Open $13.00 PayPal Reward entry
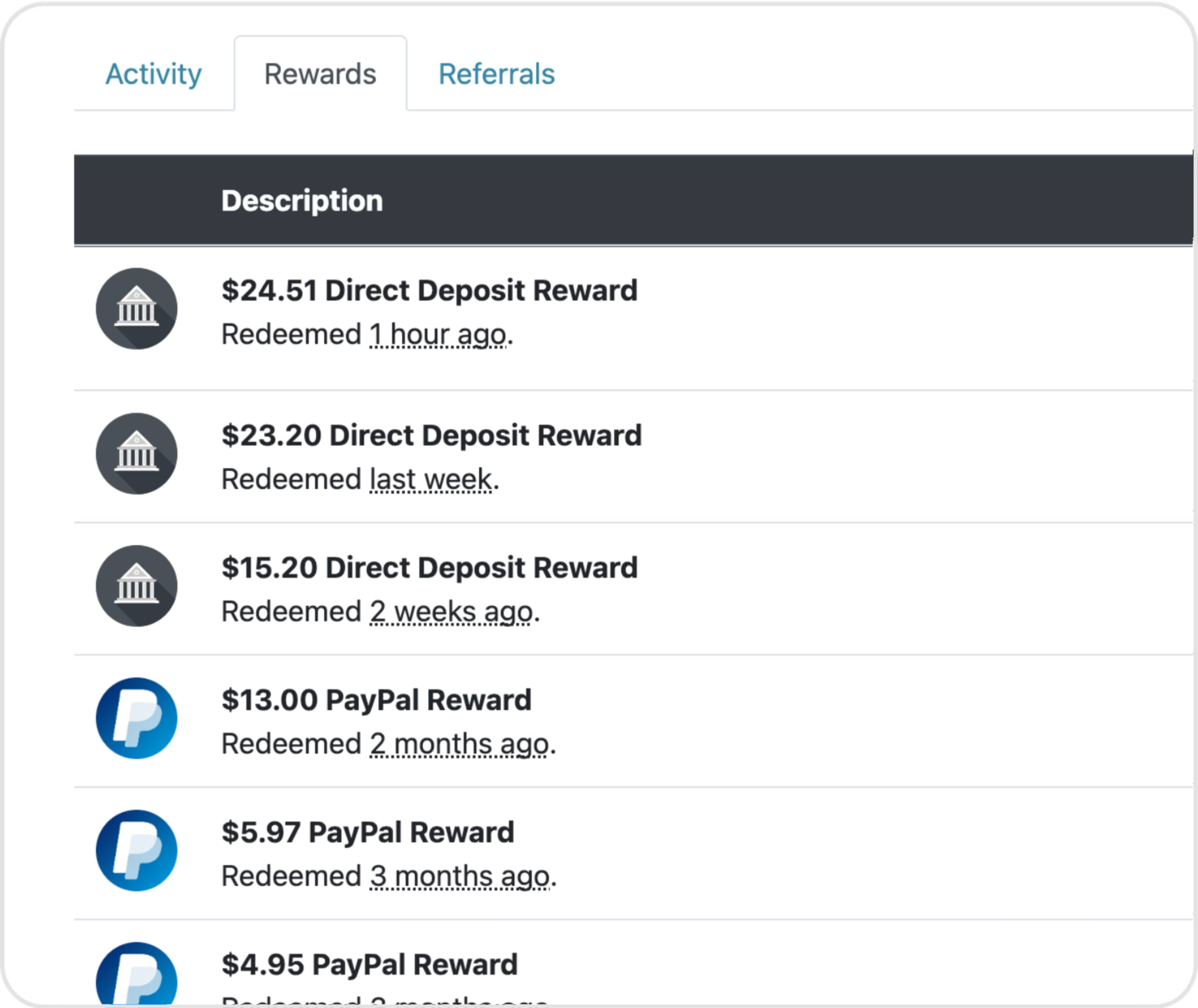The image size is (1198, 1008). click(x=377, y=700)
